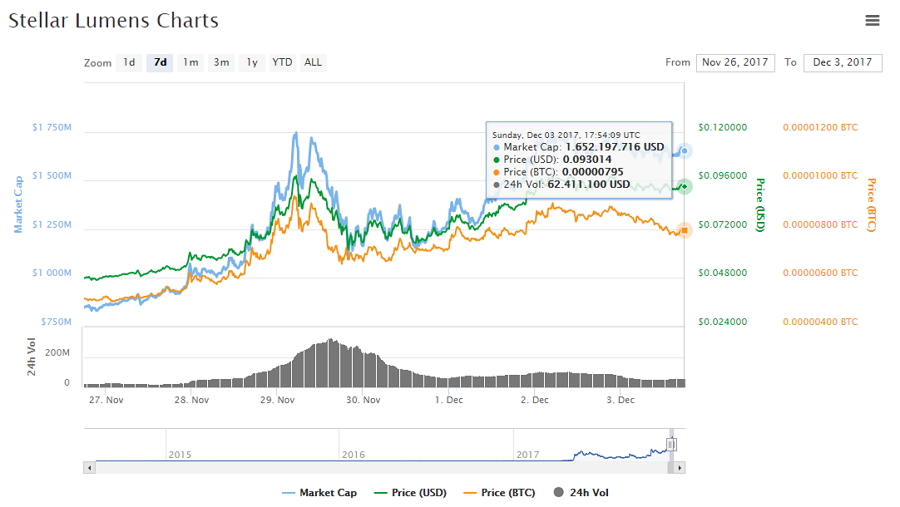900x507 pixels.
Task: Select the ALL zoom range
Action: click(x=313, y=62)
